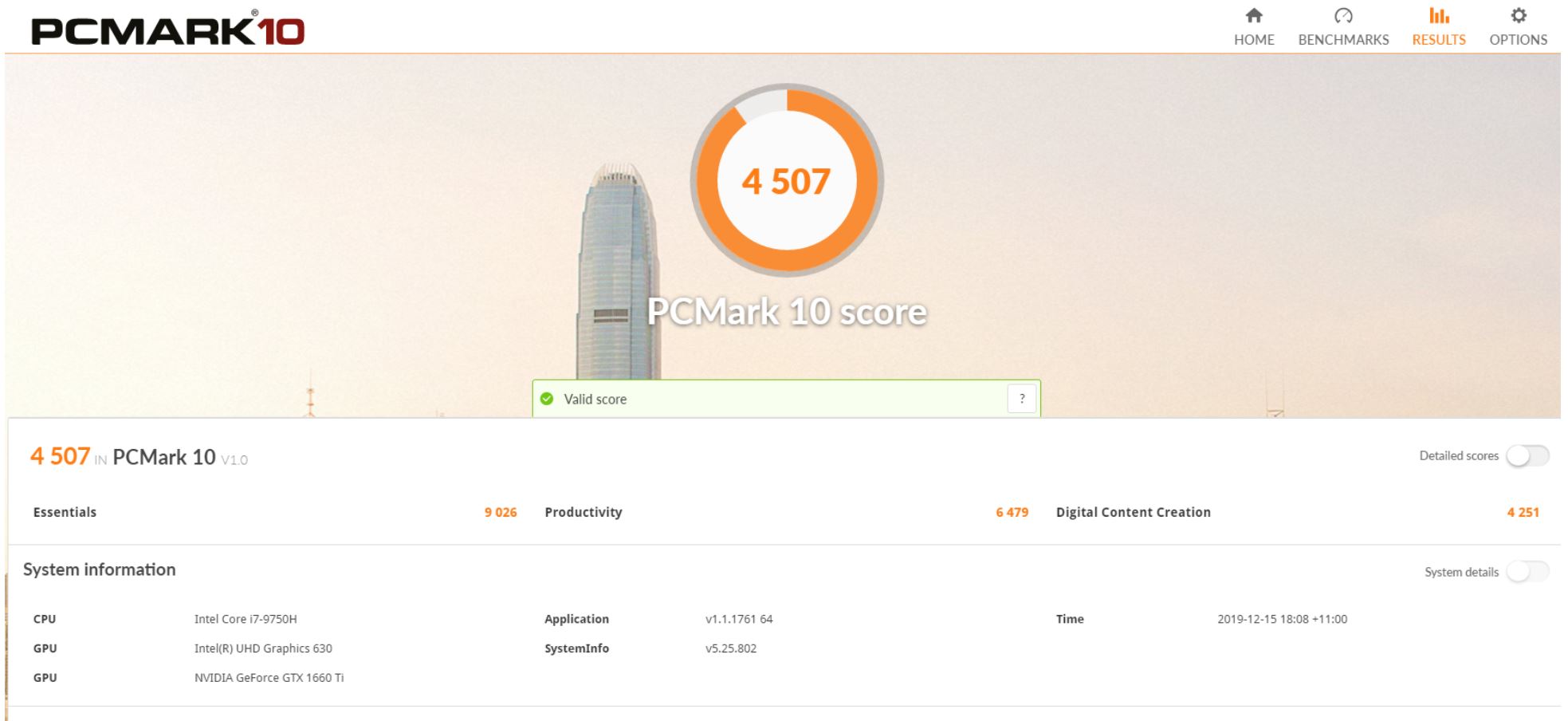Enable the Detailed scores toggle
The width and height of the screenshot is (1568, 721).
click(x=1527, y=455)
